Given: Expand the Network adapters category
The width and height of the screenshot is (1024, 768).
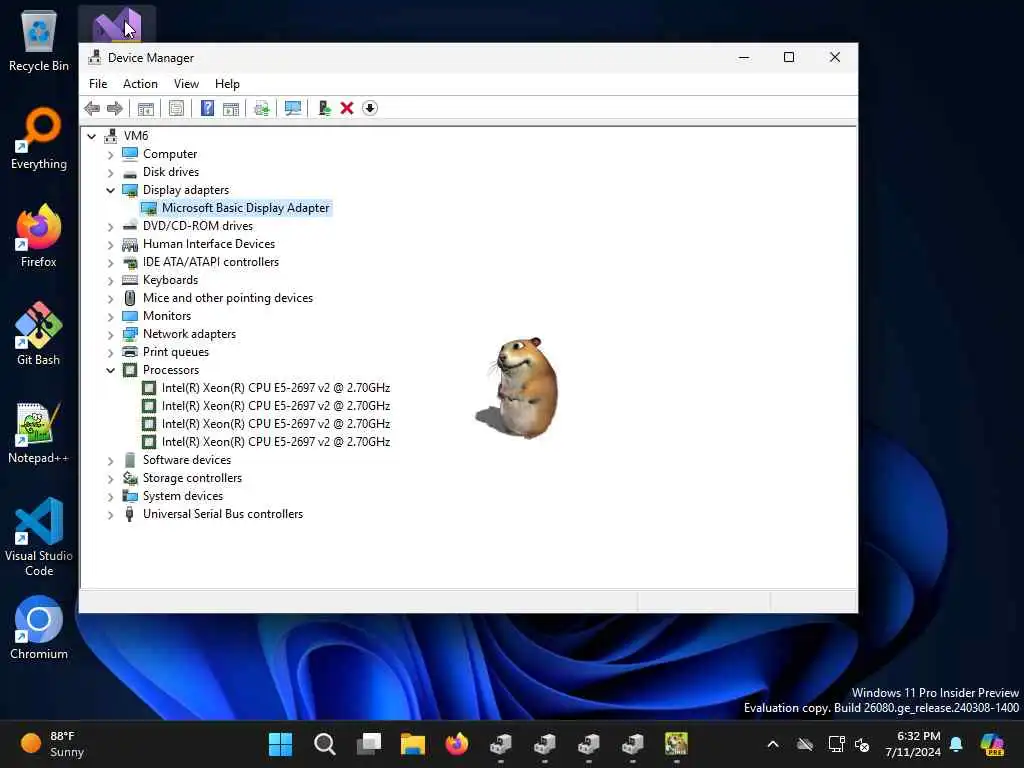Looking at the screenshot, I should coord(110,334).
